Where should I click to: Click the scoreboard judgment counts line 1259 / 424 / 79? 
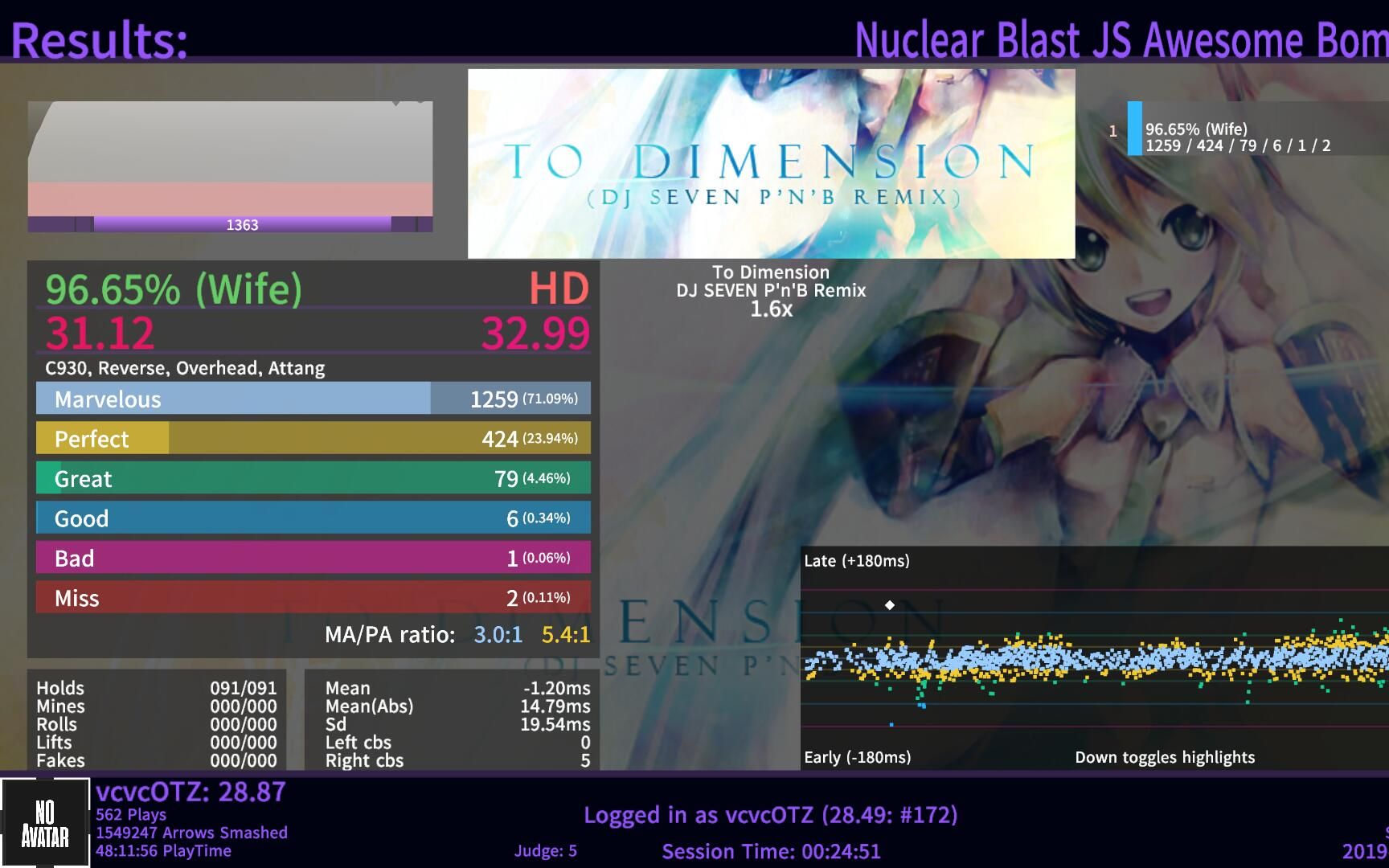point(1238,145)
